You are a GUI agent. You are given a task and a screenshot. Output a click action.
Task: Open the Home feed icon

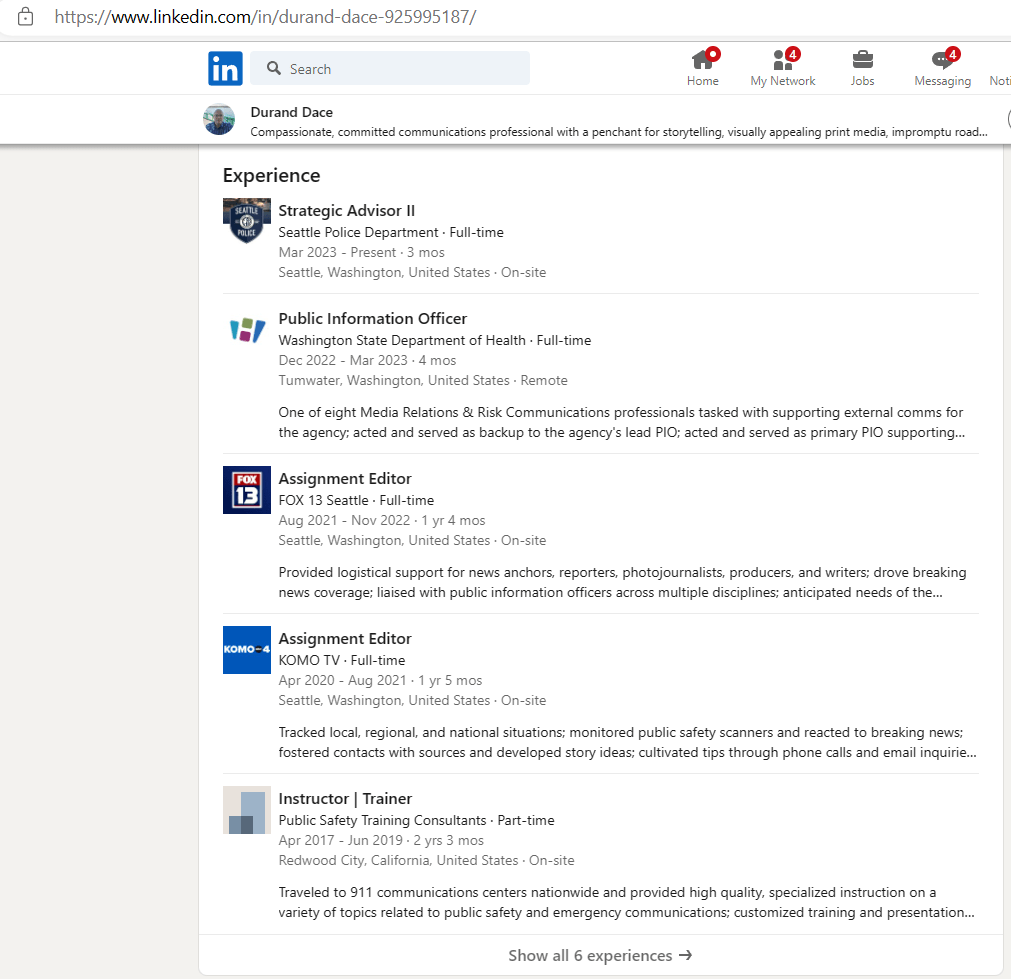(x=703, y=60)
